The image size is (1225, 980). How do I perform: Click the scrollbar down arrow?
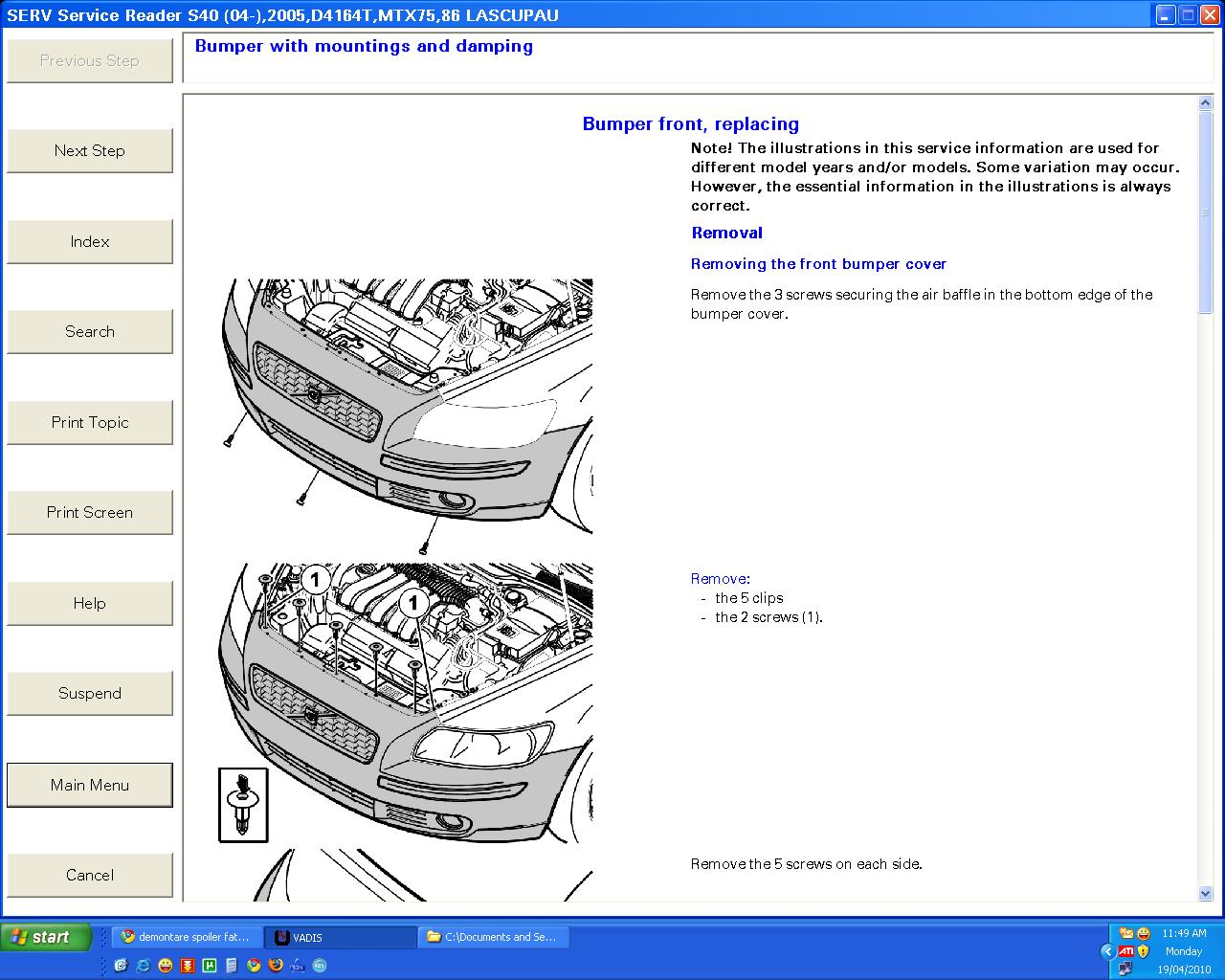click(1206, 893)
